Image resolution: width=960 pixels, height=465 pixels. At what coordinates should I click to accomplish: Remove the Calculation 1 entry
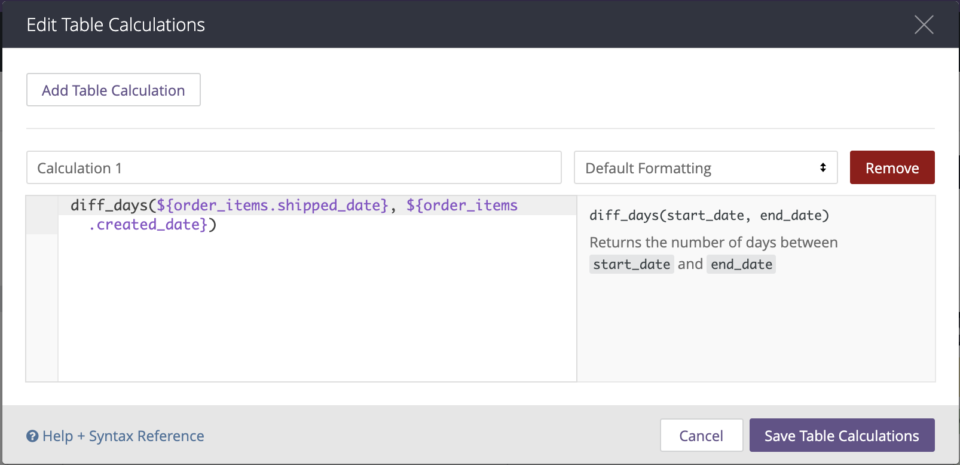[x=892, y=168]
